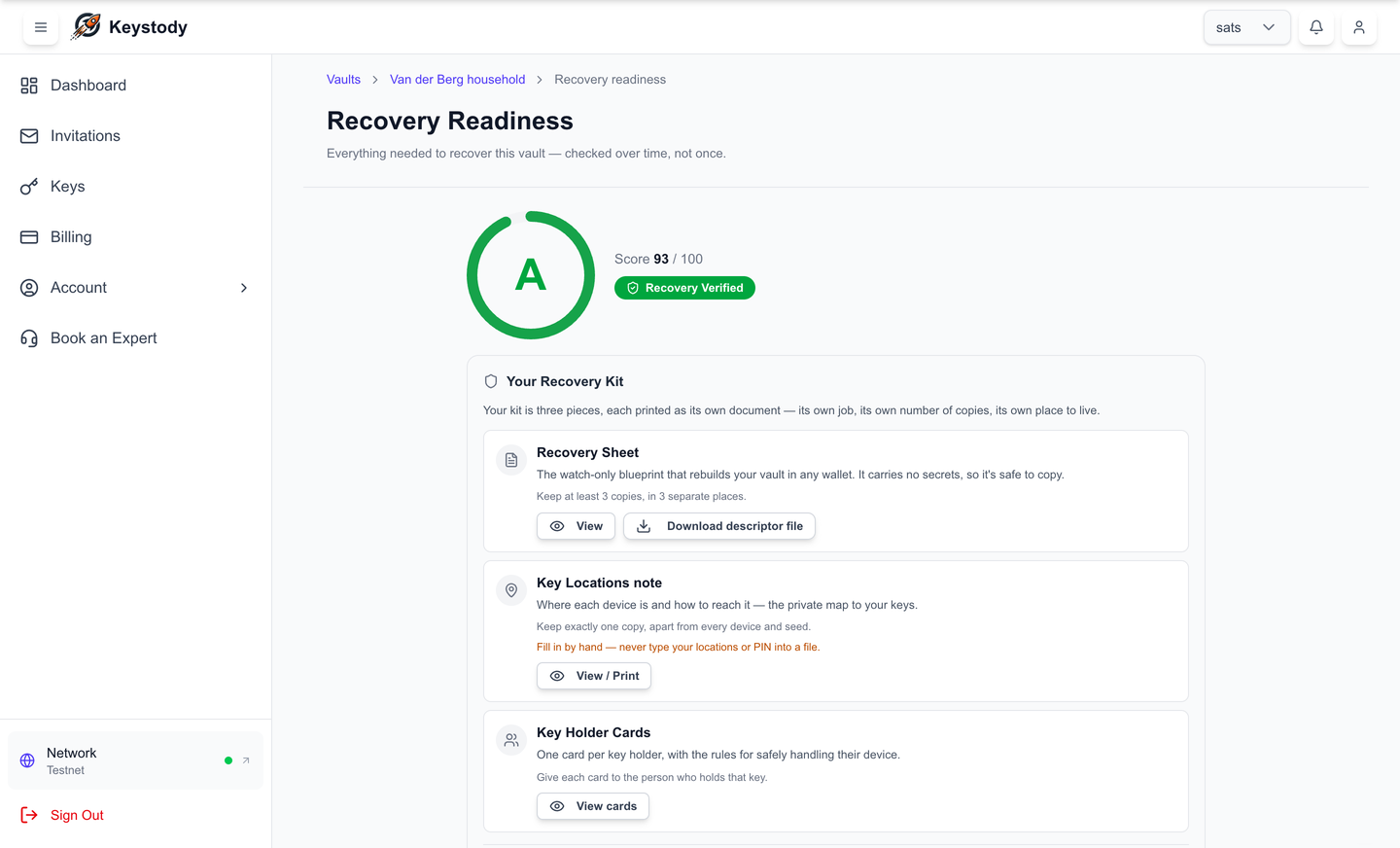This screenshot has height=848, width=1400.
Task: Click the Key Holder Cards title
Action: [x=593, y=732]
